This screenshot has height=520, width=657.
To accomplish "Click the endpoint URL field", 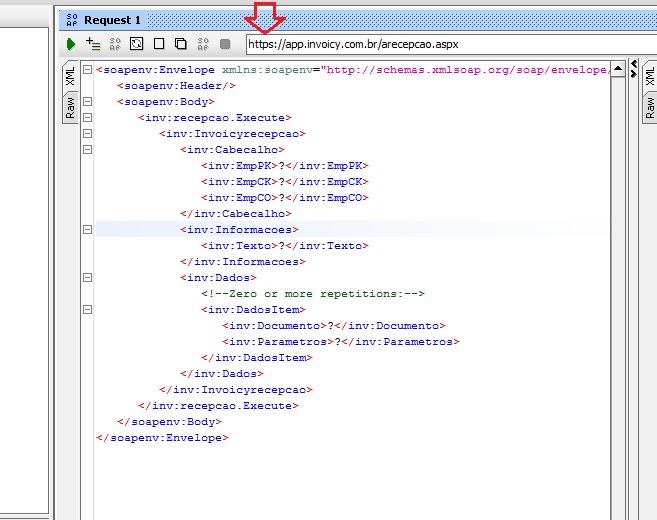I will 440,44.
